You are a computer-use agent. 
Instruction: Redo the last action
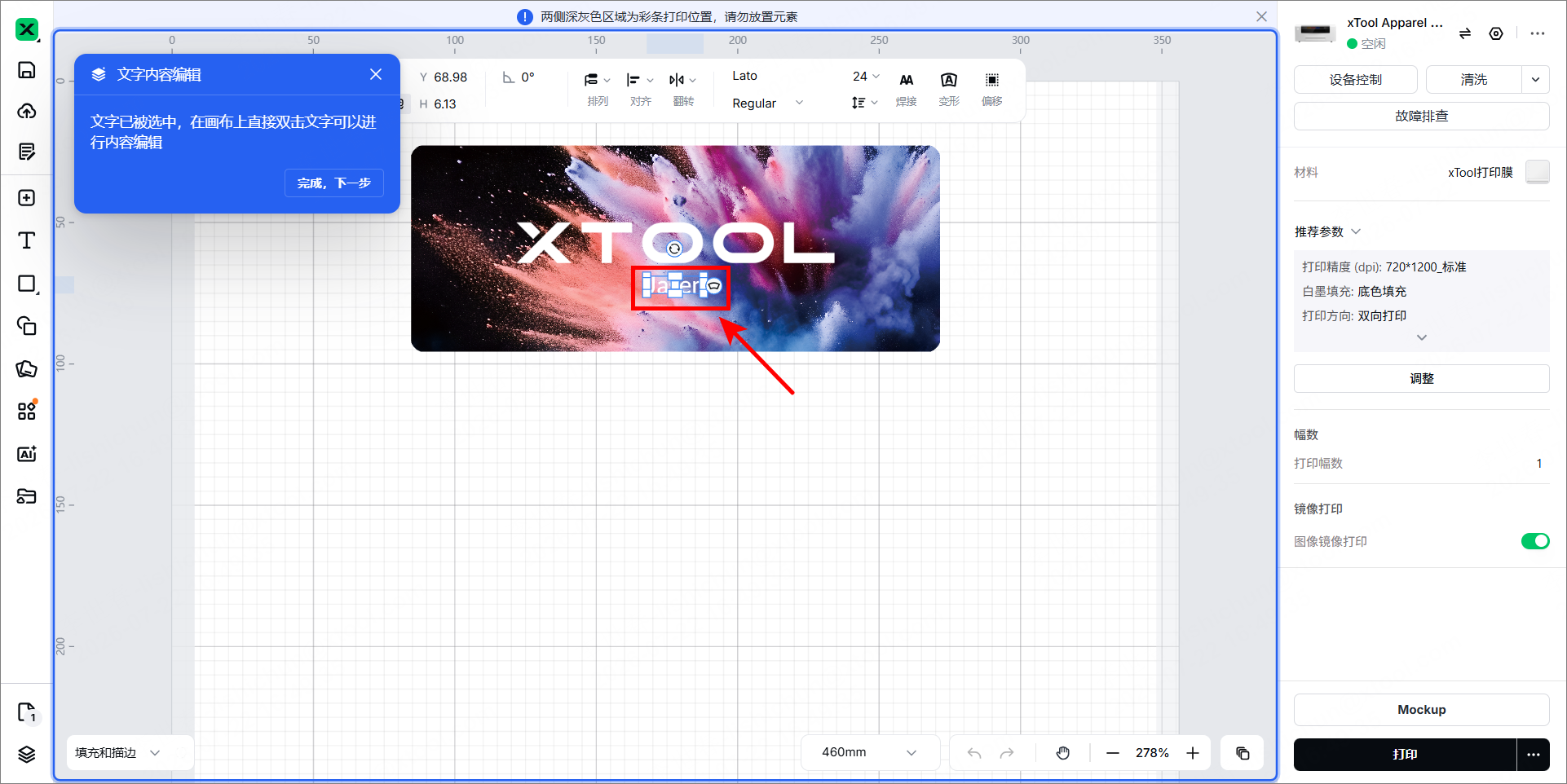pos(1007,753)
